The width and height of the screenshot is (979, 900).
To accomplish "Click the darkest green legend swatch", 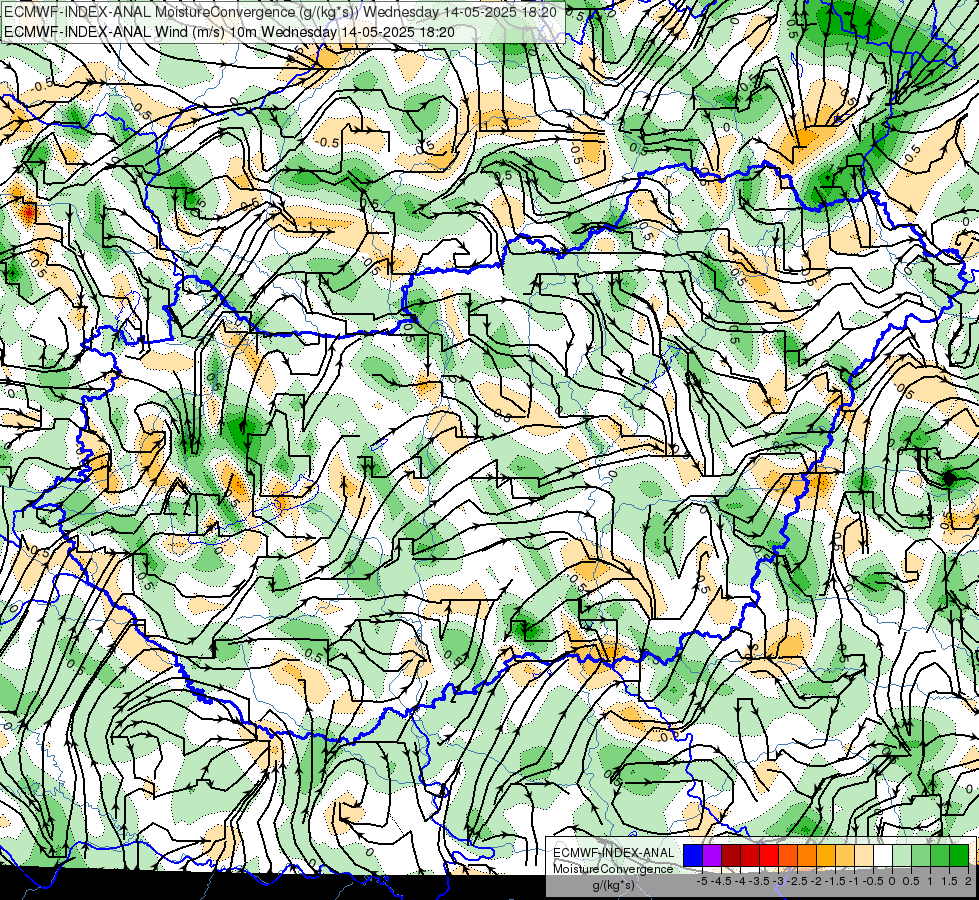I will 959,855.
